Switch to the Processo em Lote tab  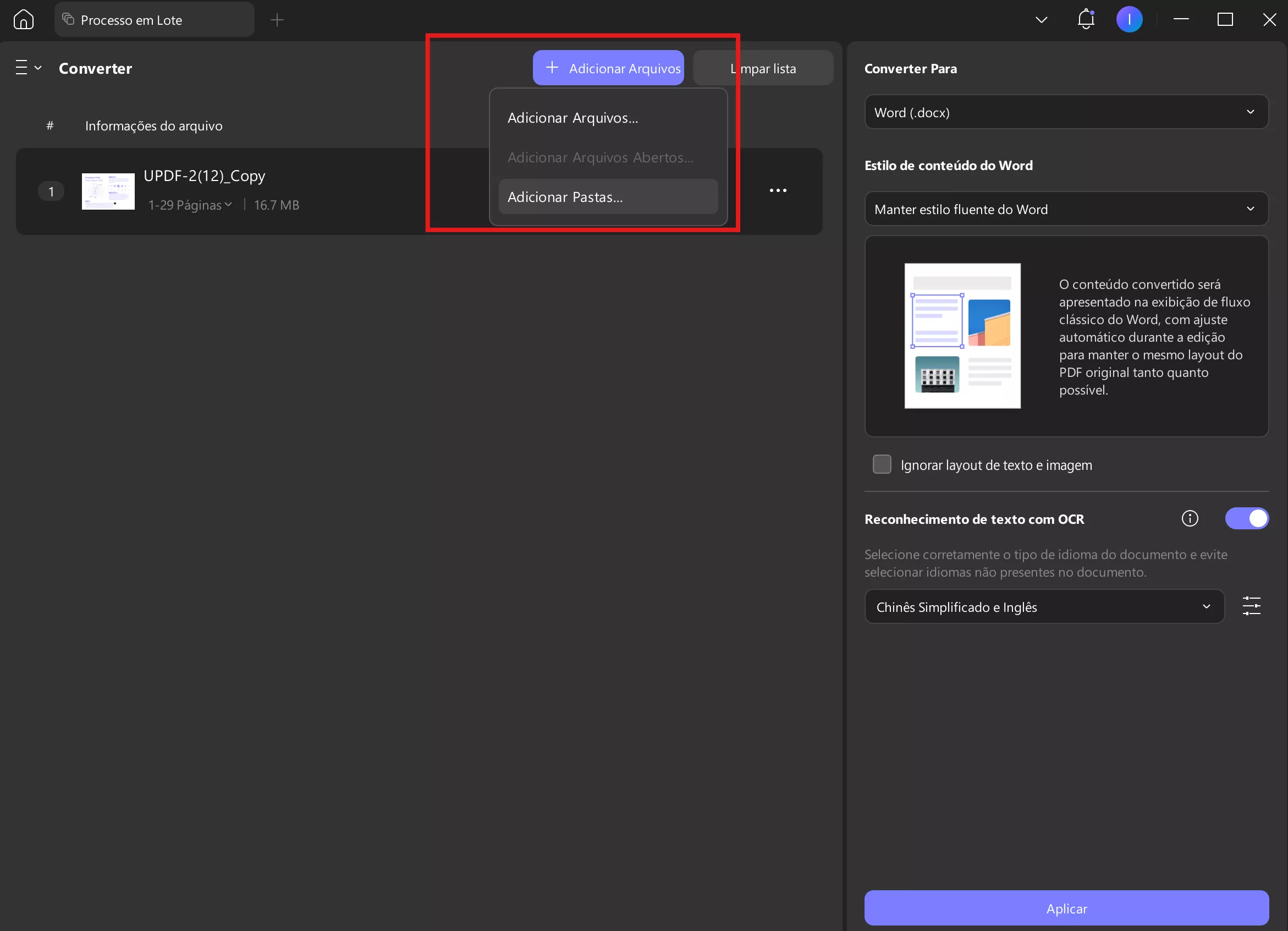tap(153, 19)
